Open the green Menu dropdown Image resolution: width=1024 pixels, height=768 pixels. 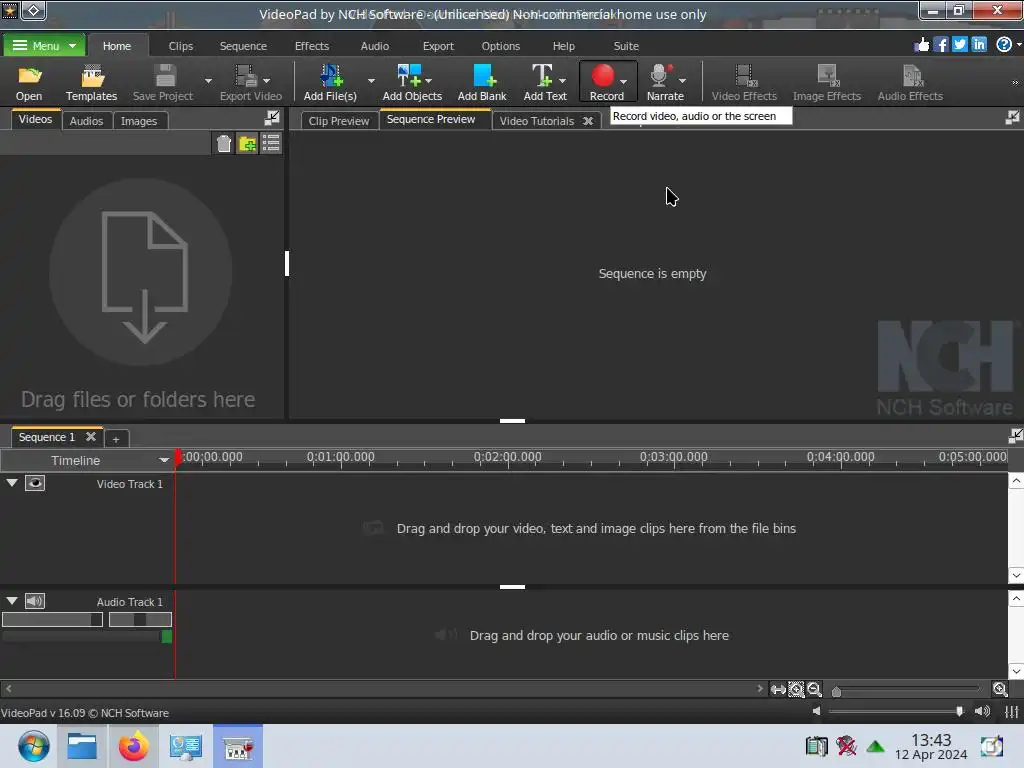44,45
